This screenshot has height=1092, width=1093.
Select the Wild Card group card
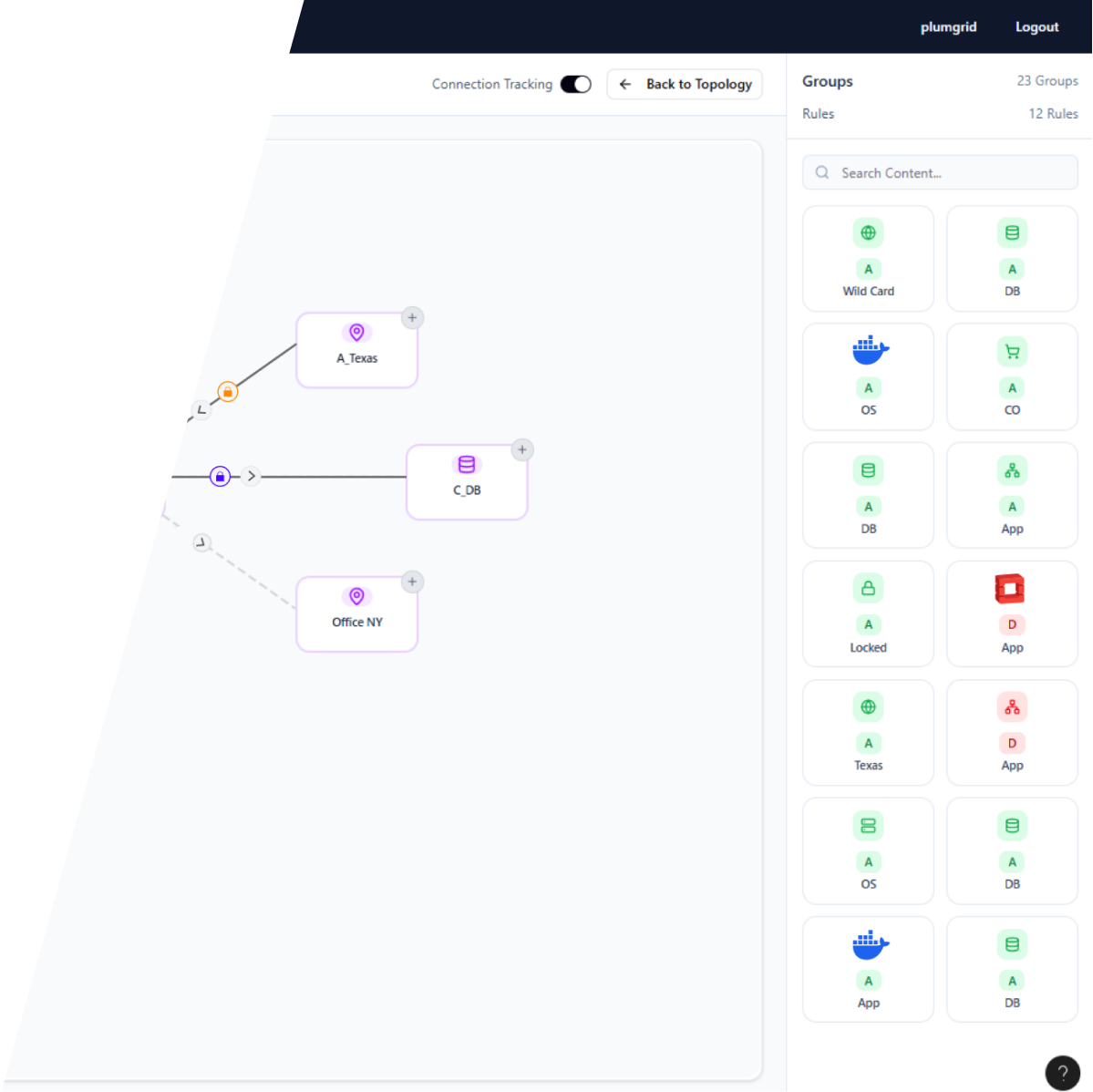[x=868, y=259]
